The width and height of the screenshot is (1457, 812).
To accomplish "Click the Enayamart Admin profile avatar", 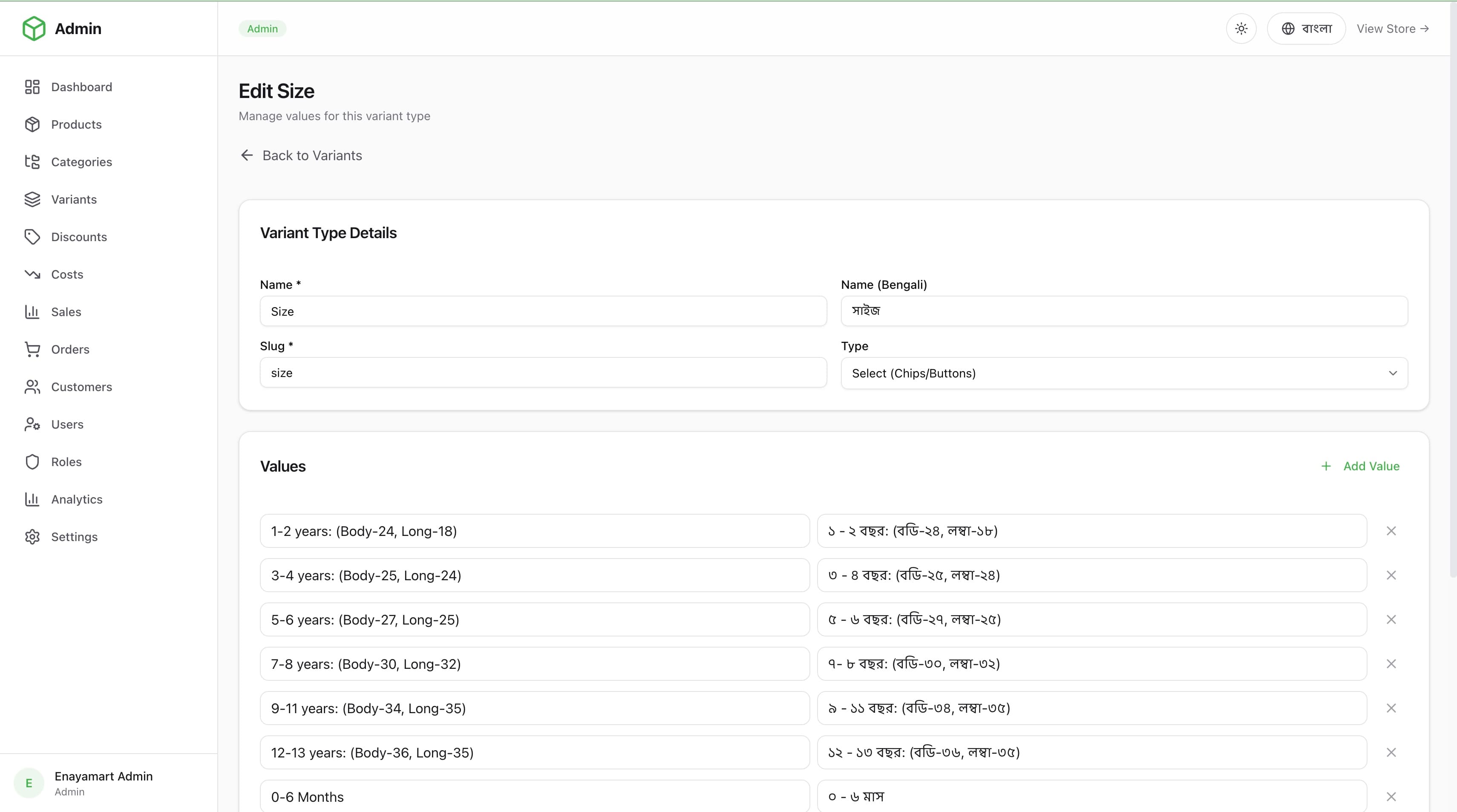I will pos(29,783).
